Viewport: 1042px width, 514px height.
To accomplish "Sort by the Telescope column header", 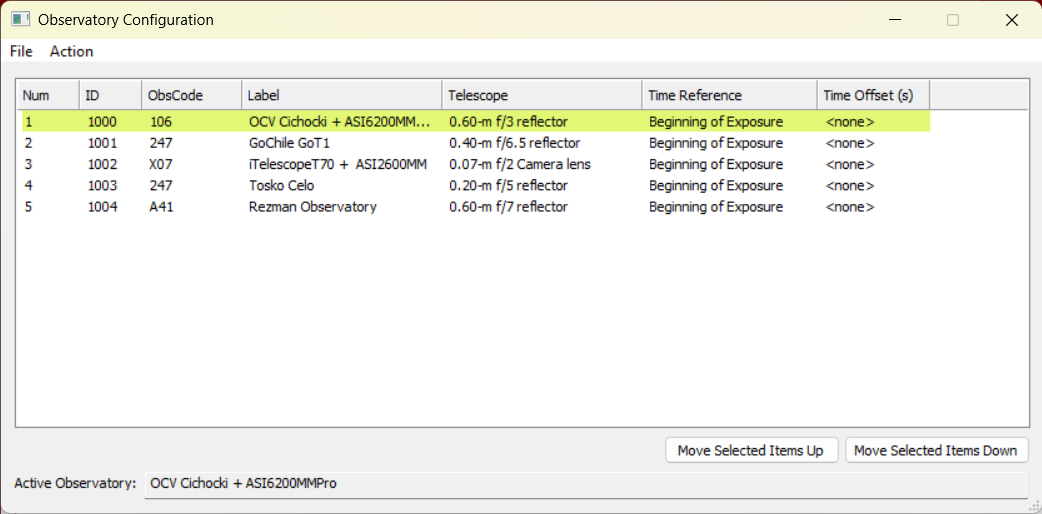I will point(542,95).
